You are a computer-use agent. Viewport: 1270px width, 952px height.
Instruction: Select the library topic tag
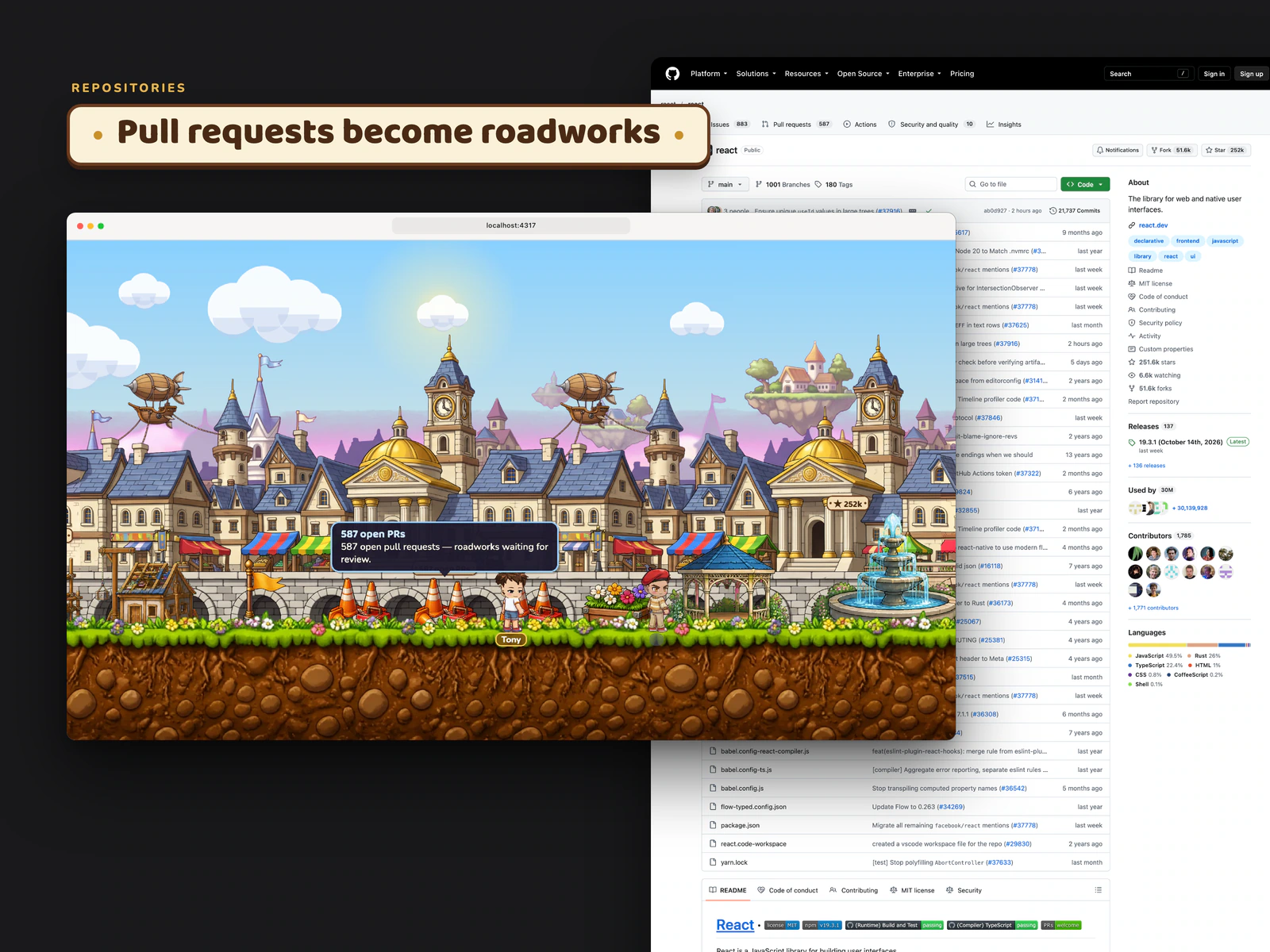(1142, 256)
